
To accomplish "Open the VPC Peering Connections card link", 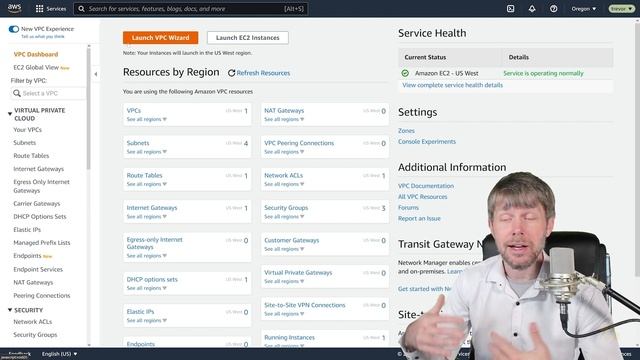I will (299, 143).
